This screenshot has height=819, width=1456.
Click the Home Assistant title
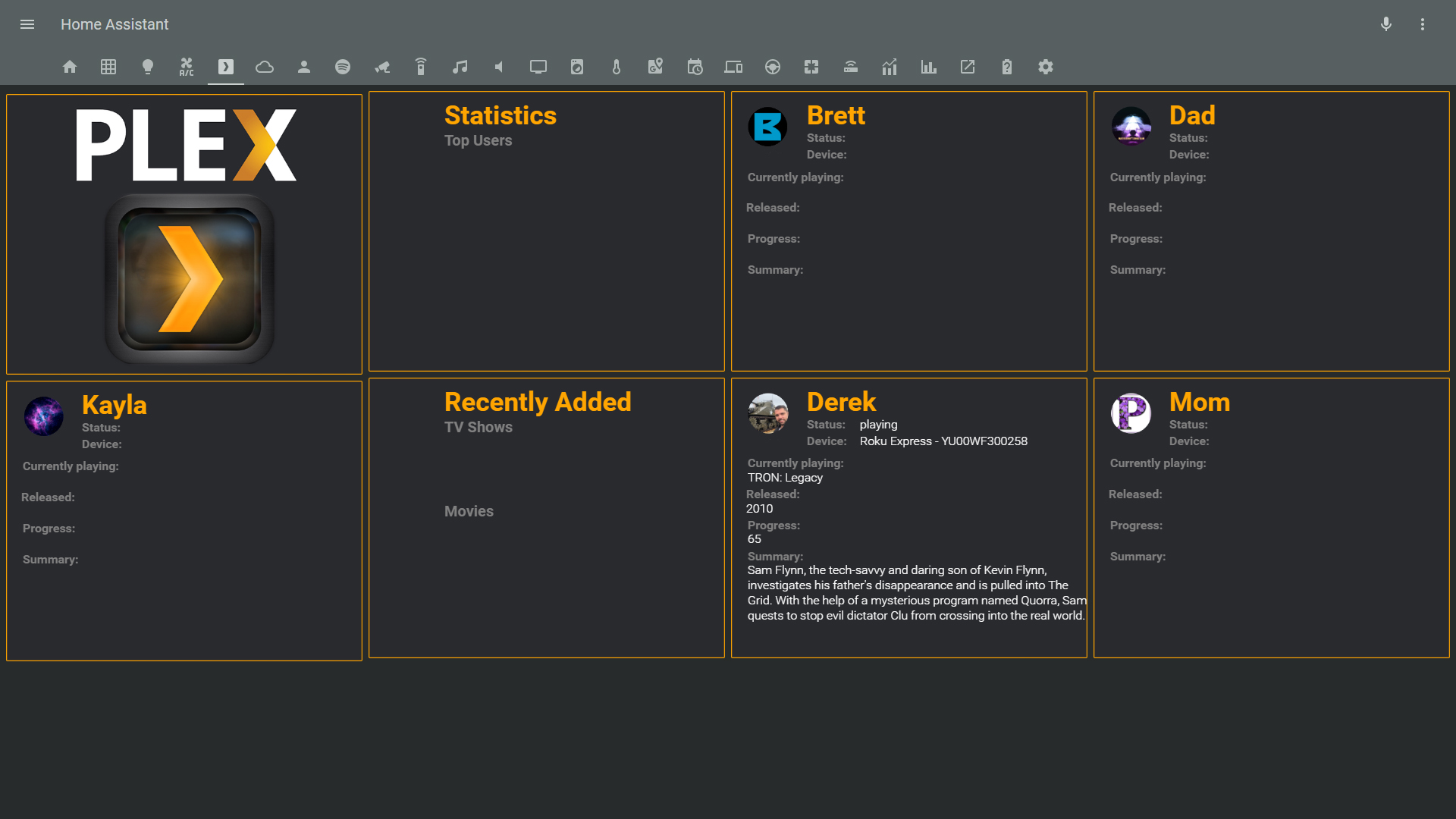(115, 24)
